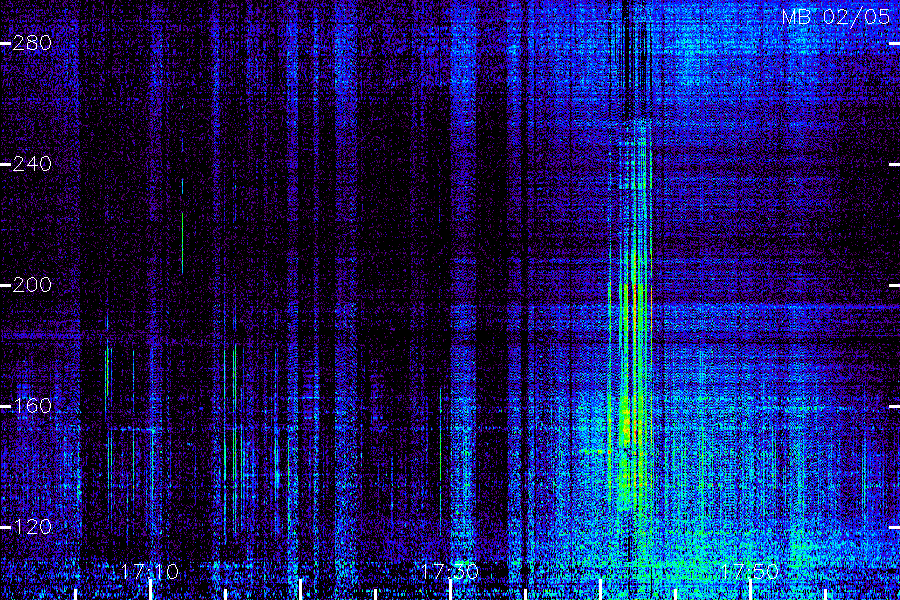Select the MB 02/05 corner label
The image size is (900, 600).
[836, 17]
